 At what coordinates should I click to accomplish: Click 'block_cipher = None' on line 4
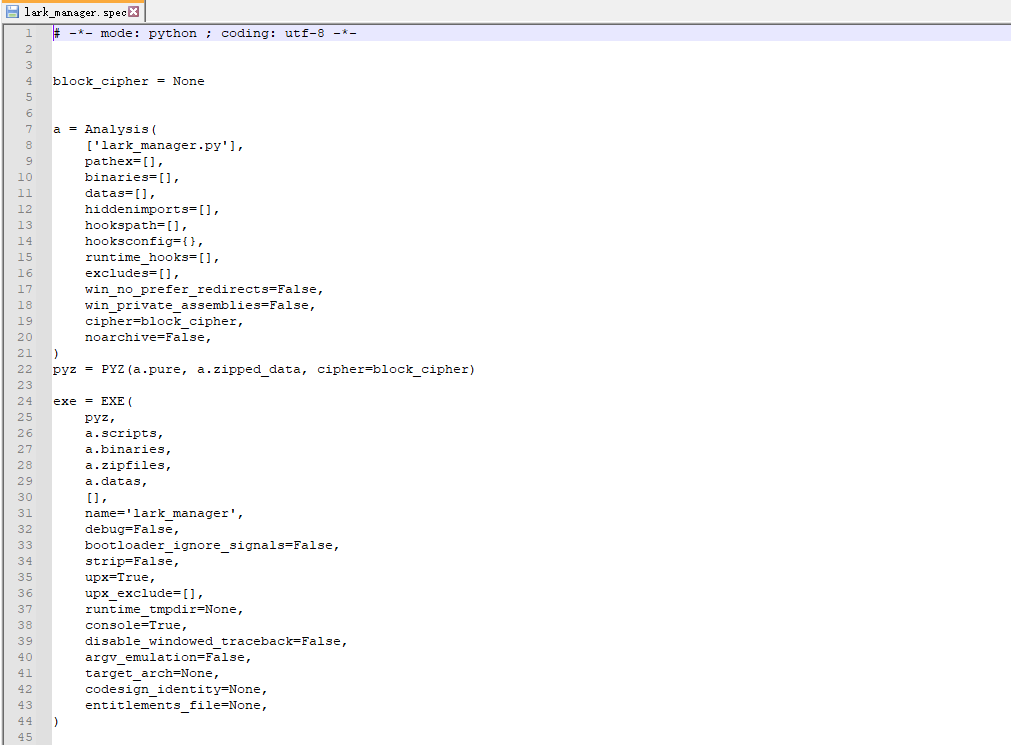pyautogui.click(x=128, y=81)
